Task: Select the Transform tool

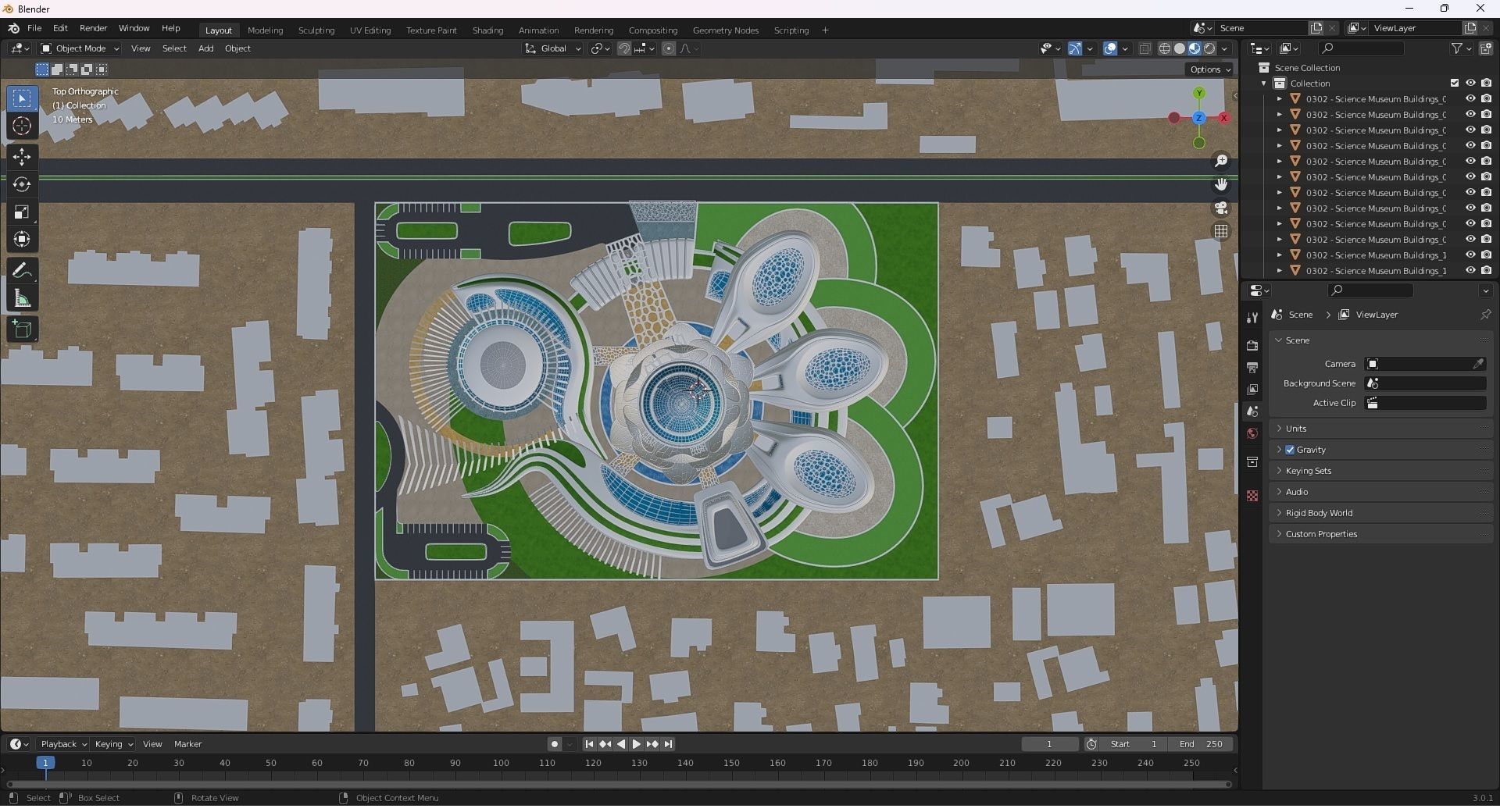Action: tap(22, 239)
